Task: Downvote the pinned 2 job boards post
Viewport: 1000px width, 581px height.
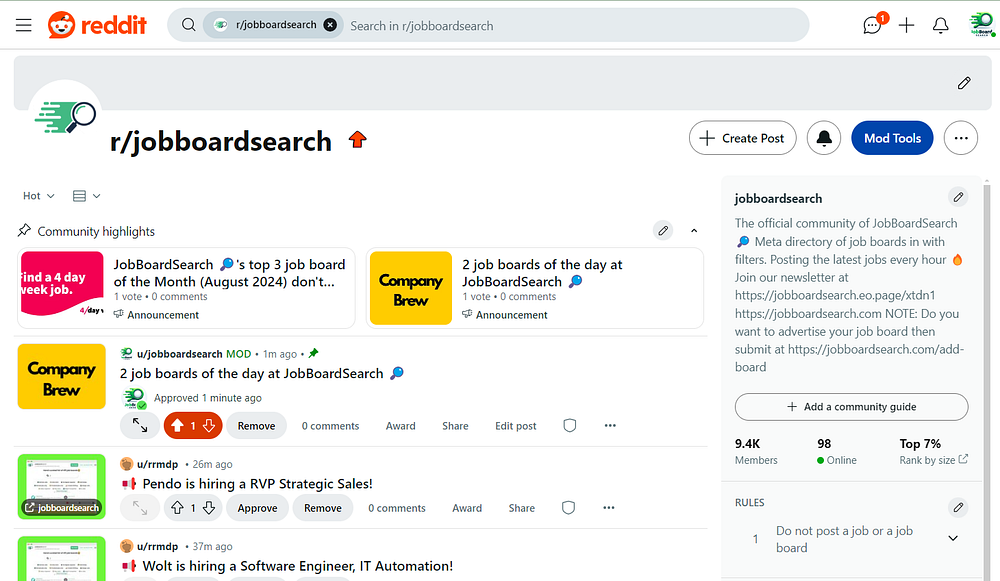Action: [209, 425]
